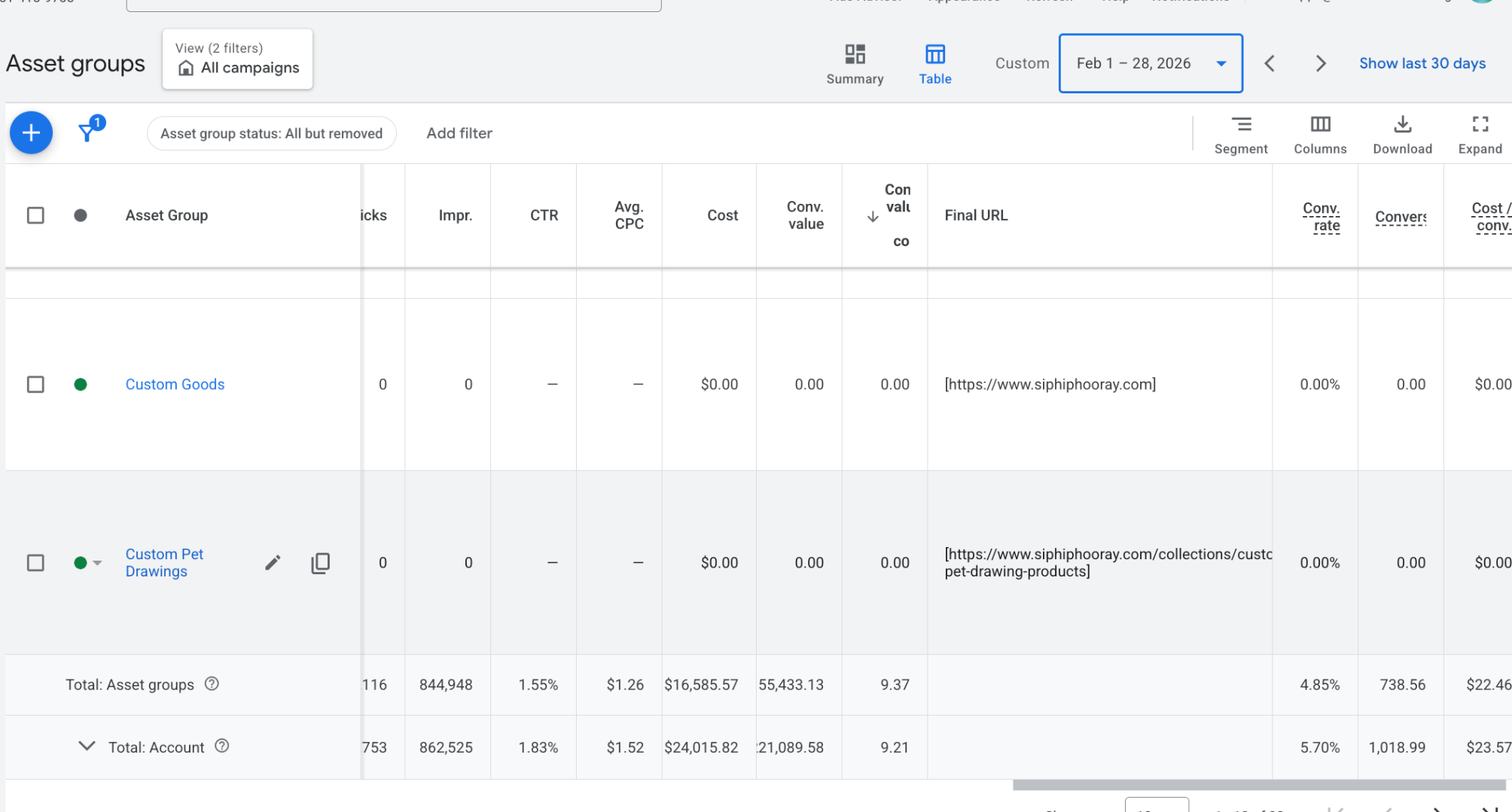
Task: Open the Columns settings
Action: (1320, 135)
